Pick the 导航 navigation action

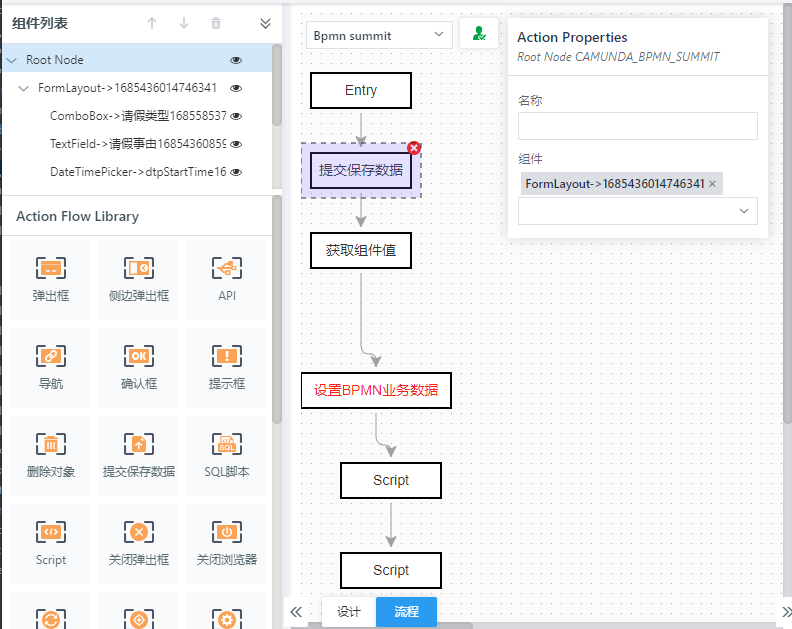51,367
